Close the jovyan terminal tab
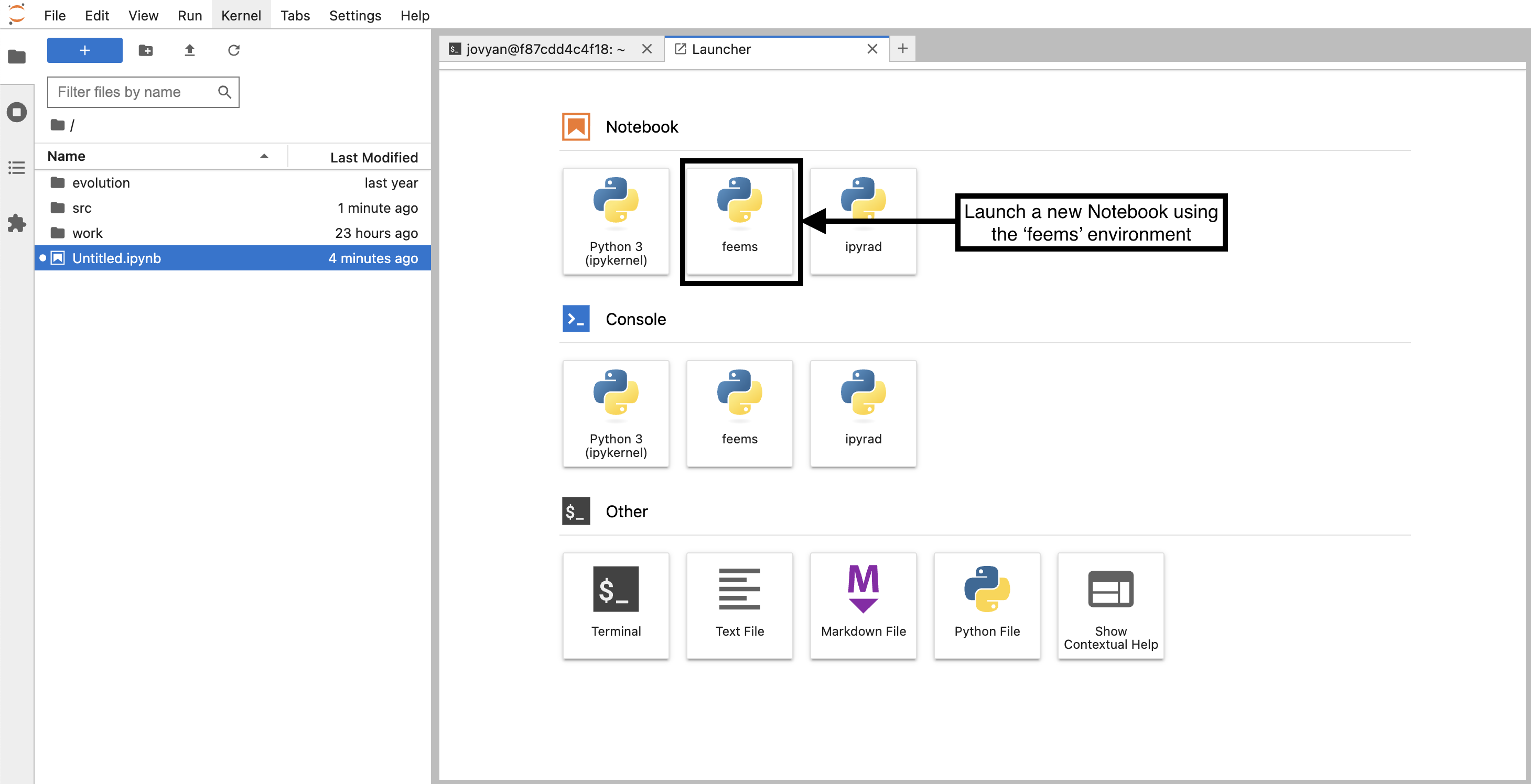The image size is (1531, 784). pyautogui.click(x=646, y=49)
